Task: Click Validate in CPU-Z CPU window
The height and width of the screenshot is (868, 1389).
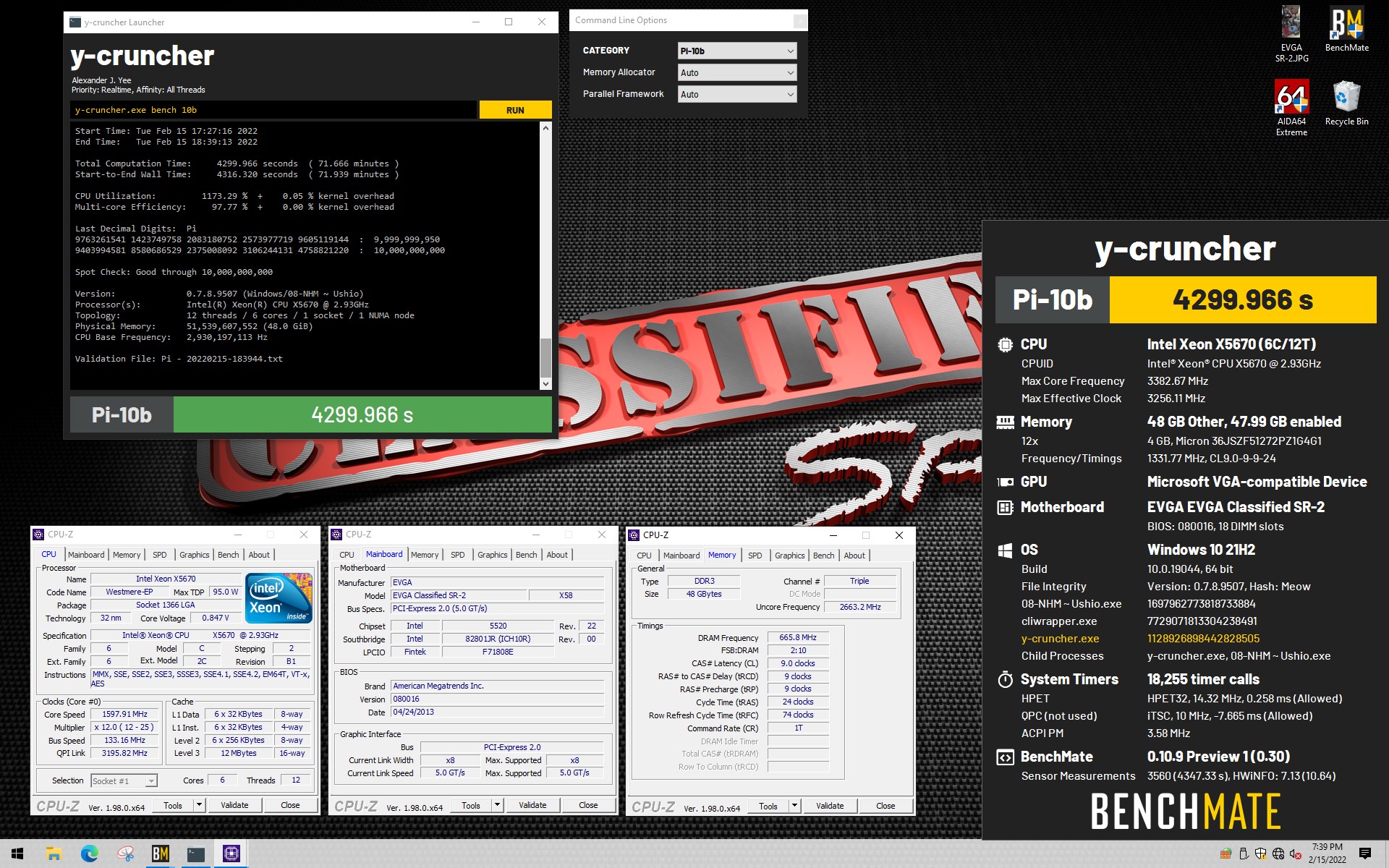Action: 234,805
